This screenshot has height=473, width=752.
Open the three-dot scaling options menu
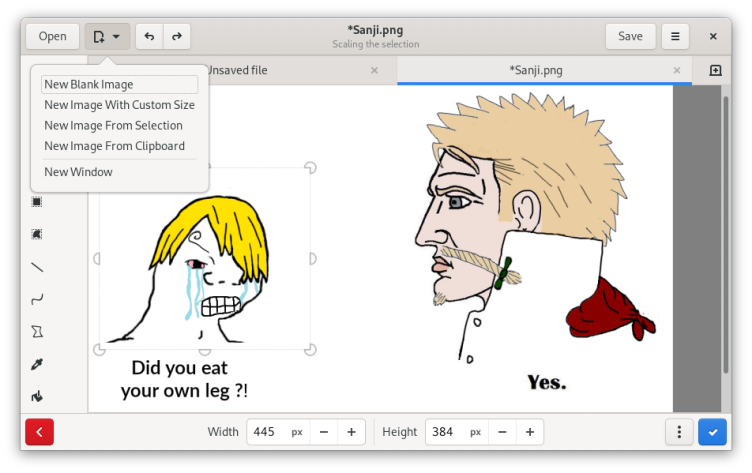tap(679, 432)
